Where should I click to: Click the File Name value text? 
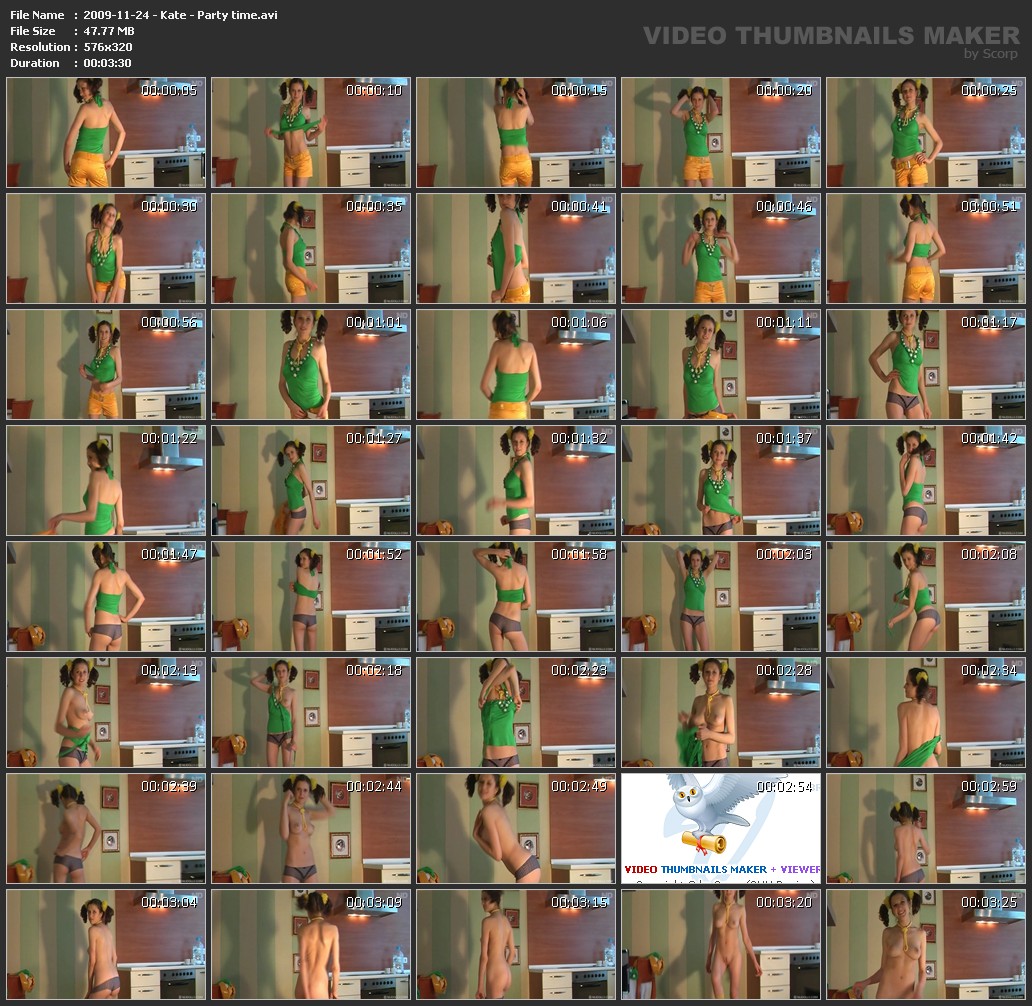[181, 15]
